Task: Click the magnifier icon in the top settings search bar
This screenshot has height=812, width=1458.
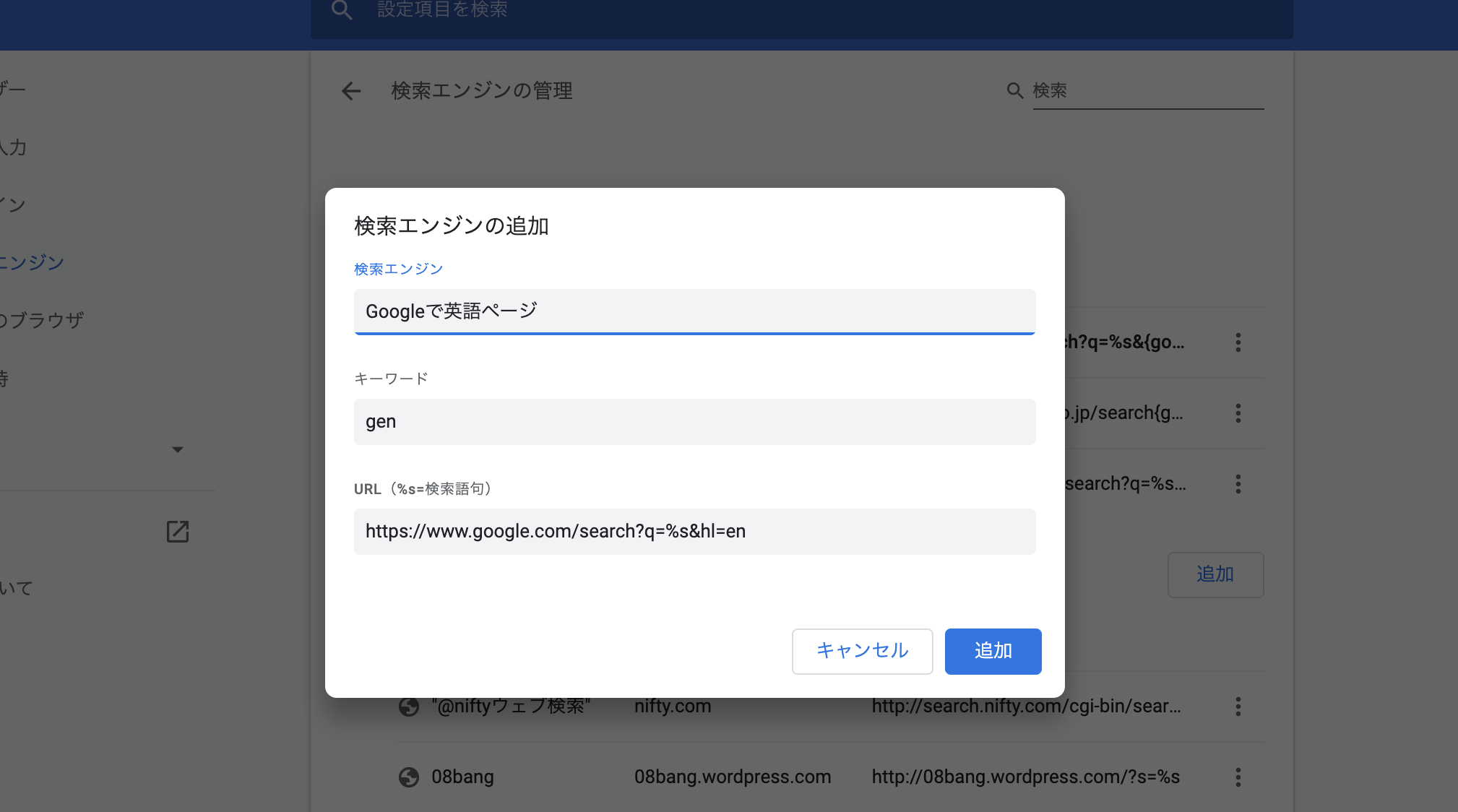Action: pos(342,10)
